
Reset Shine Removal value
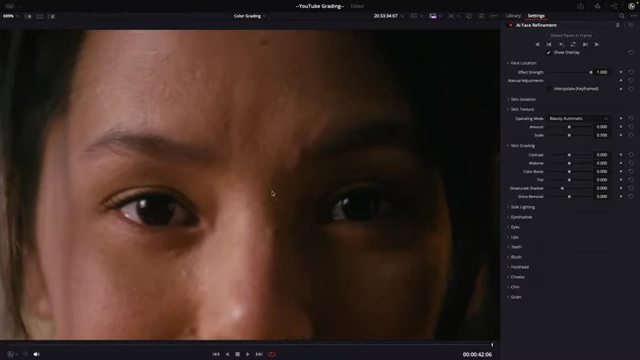[x=631, y=197]
